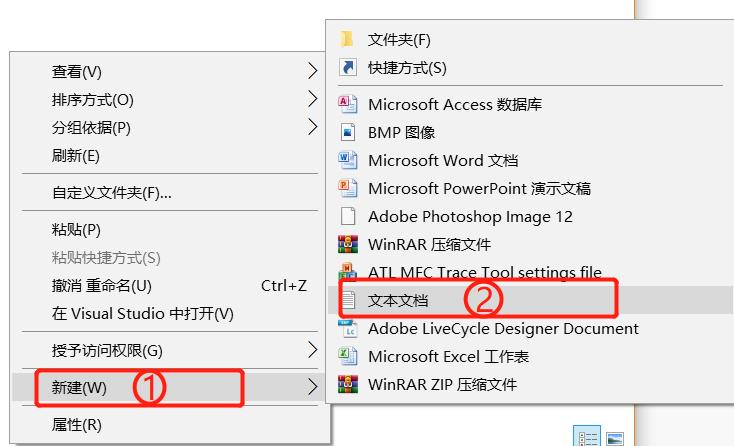734x446 pixels.
Task: Click the PowerPoint presentation icon
Action: (x=348, y=188)
